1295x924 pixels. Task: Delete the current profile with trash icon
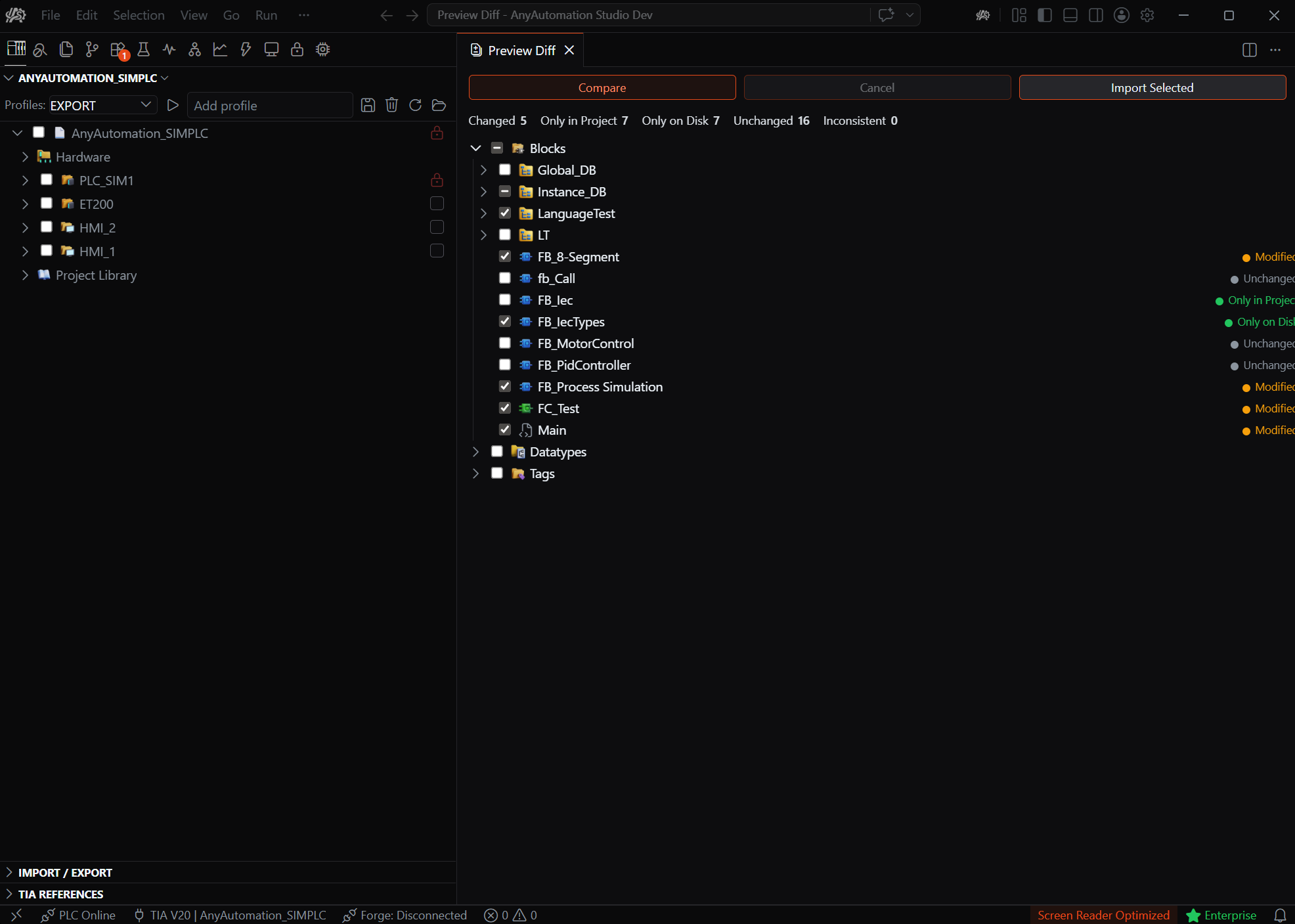[x=392, y=105]
